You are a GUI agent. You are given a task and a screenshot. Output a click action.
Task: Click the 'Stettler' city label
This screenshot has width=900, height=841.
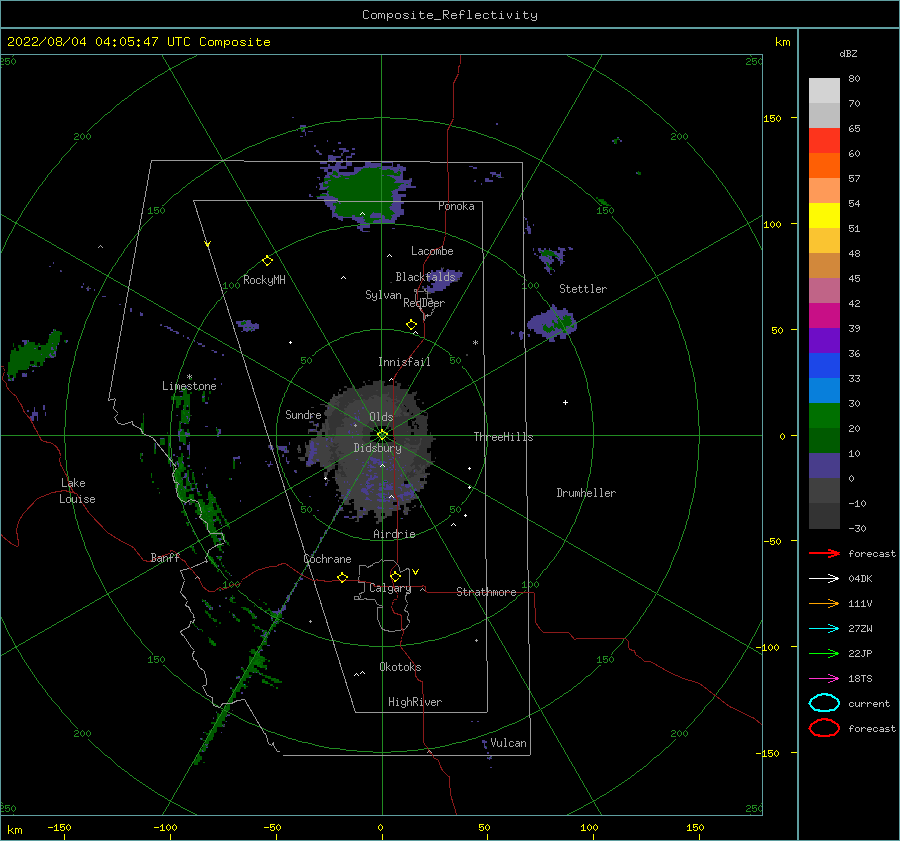point(583,289)
